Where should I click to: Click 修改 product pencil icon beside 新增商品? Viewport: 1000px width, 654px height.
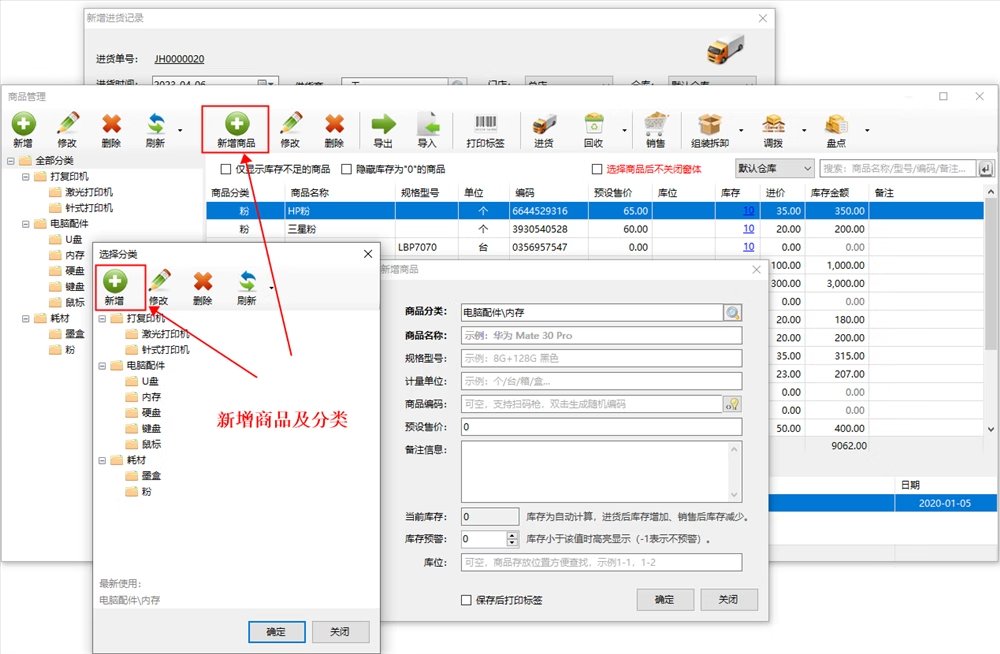(290, 123)
